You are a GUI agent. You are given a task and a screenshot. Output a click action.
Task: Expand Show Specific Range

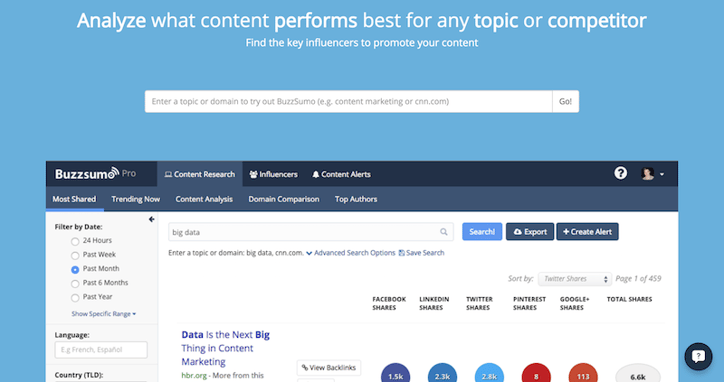click(x=103, y=314)
